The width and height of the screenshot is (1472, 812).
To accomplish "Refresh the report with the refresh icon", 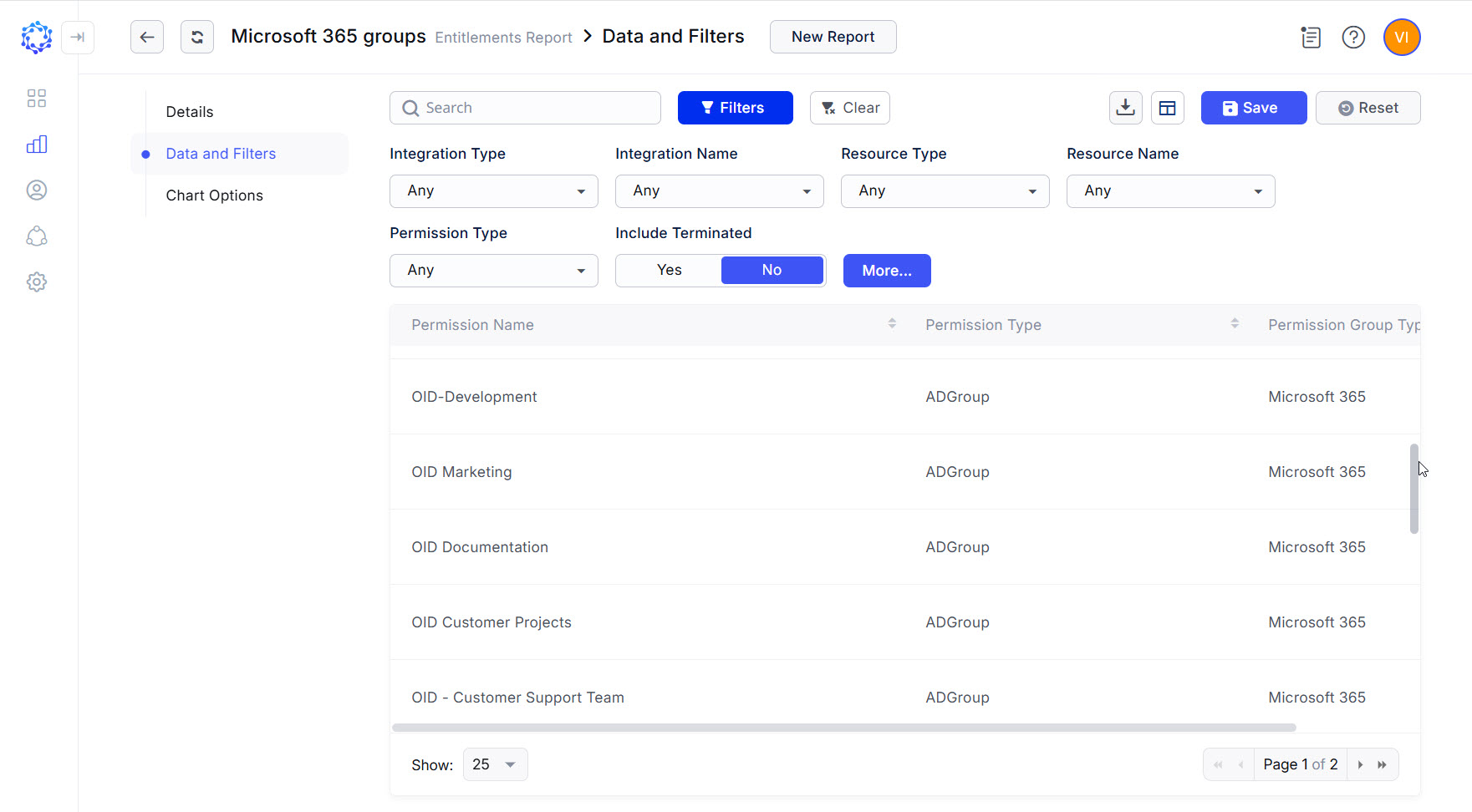I will pos(197,37).
